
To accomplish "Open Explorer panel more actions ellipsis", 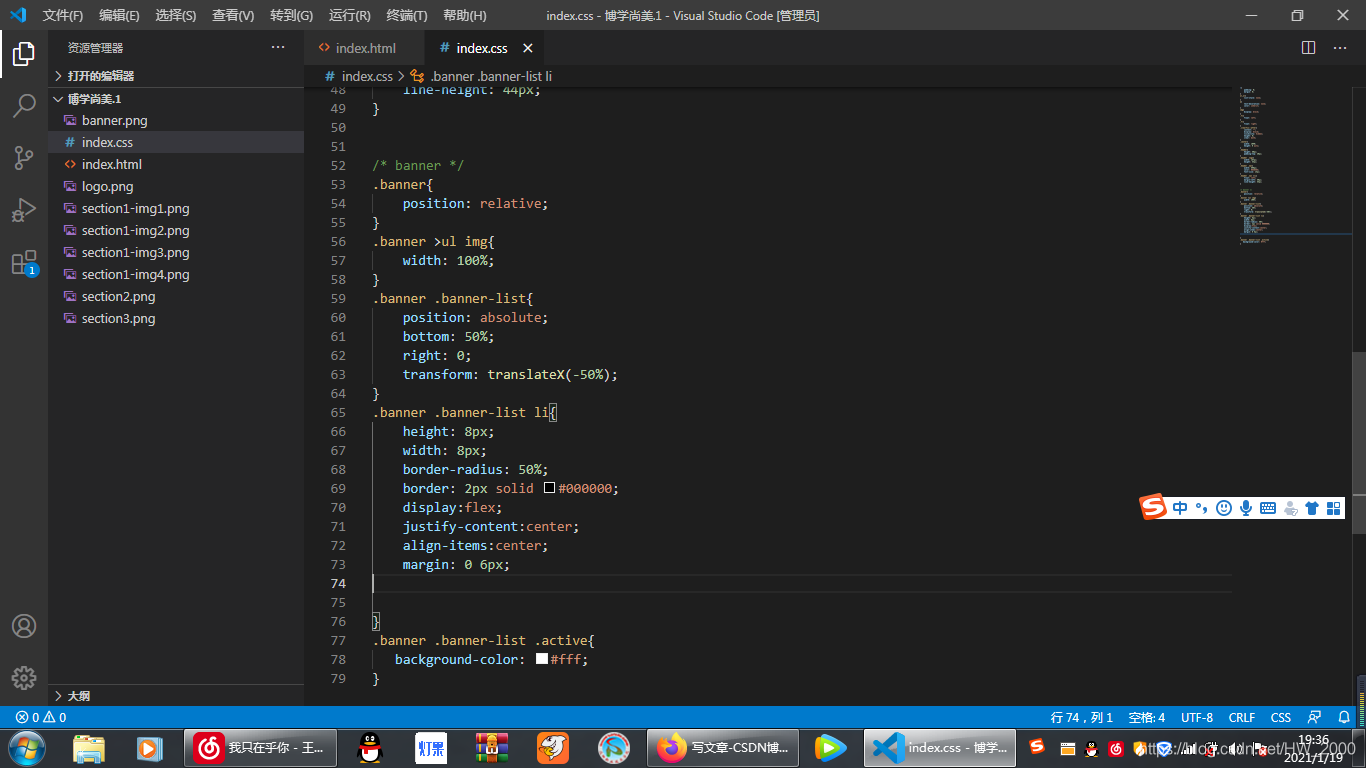I will (278, 48).
